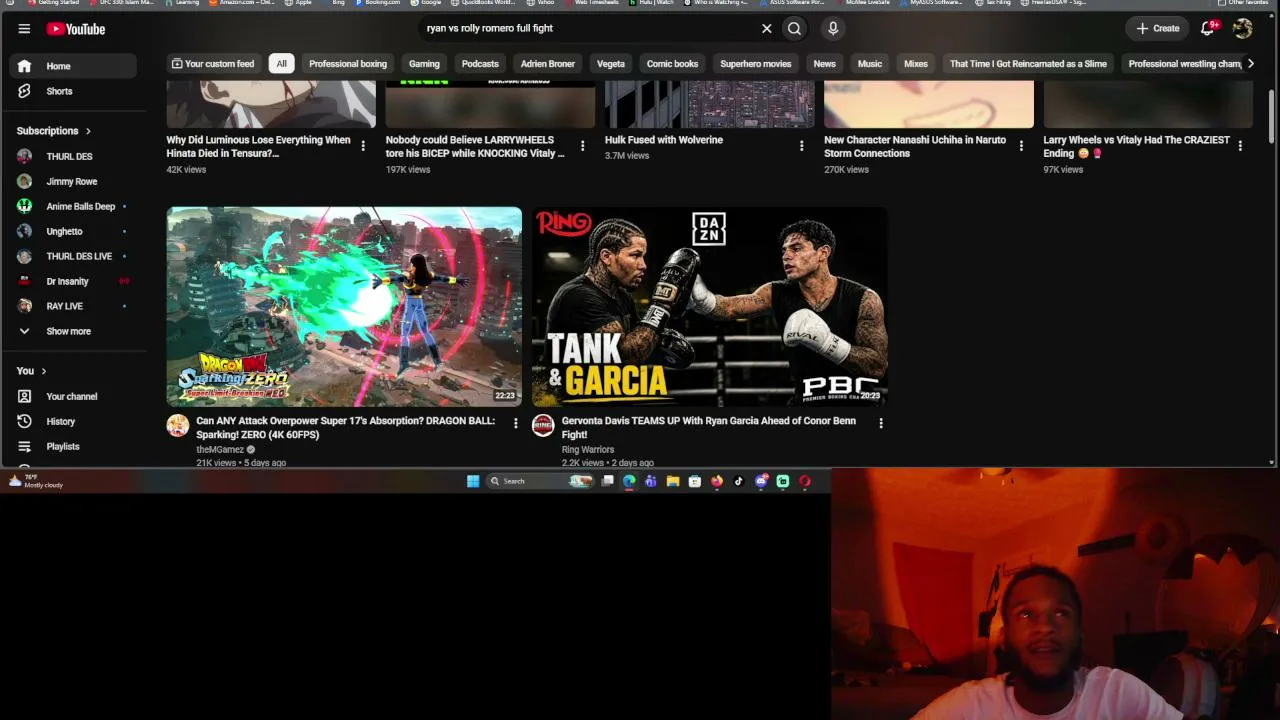Open THURL DES LIVE subscription

[73, 256]
